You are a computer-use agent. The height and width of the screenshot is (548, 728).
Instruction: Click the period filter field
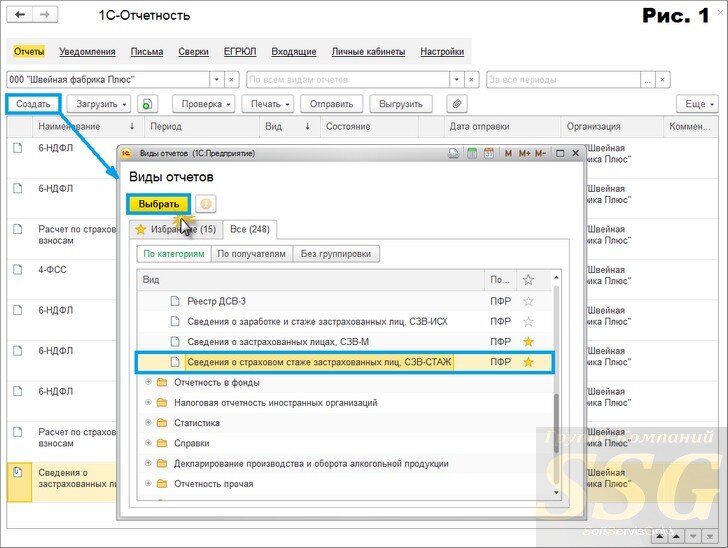(563, 79)
